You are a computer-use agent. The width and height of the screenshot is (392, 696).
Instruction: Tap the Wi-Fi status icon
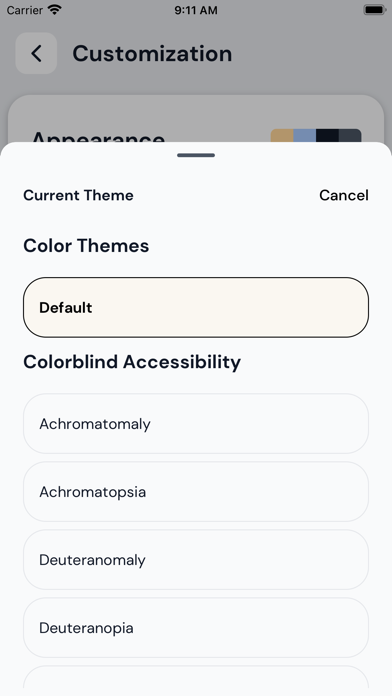[x=55, y=10]
